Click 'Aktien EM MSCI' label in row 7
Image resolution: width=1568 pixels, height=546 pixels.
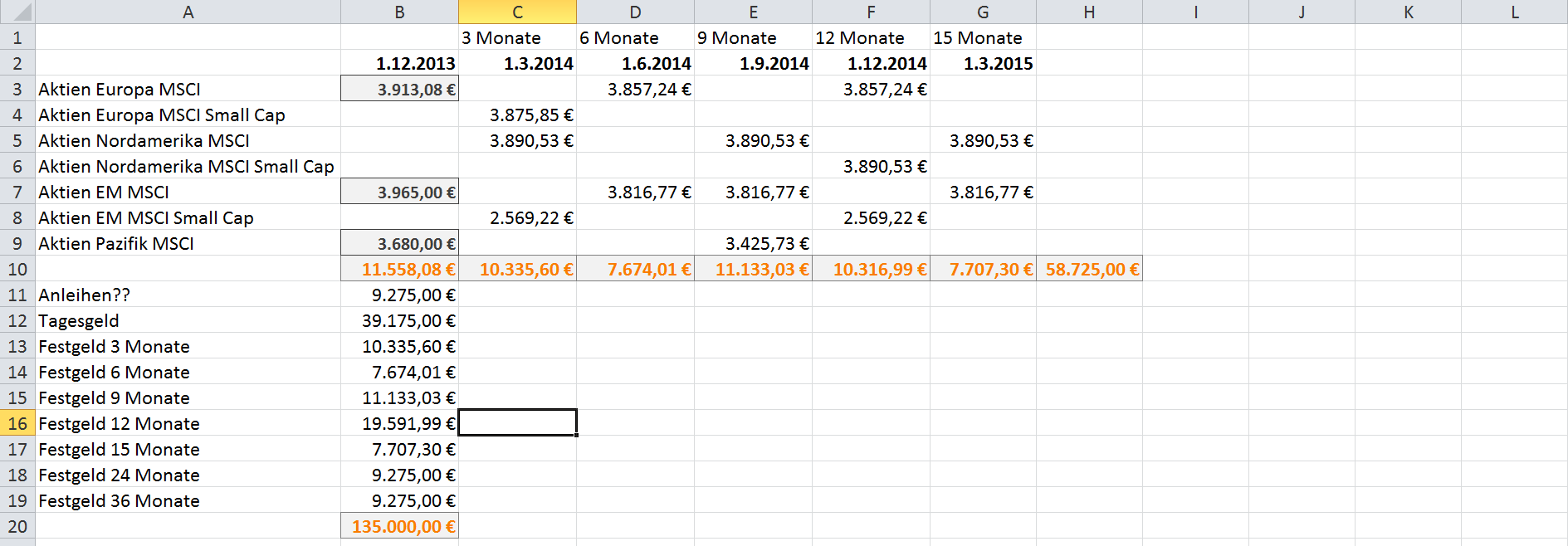pos(104,192)
